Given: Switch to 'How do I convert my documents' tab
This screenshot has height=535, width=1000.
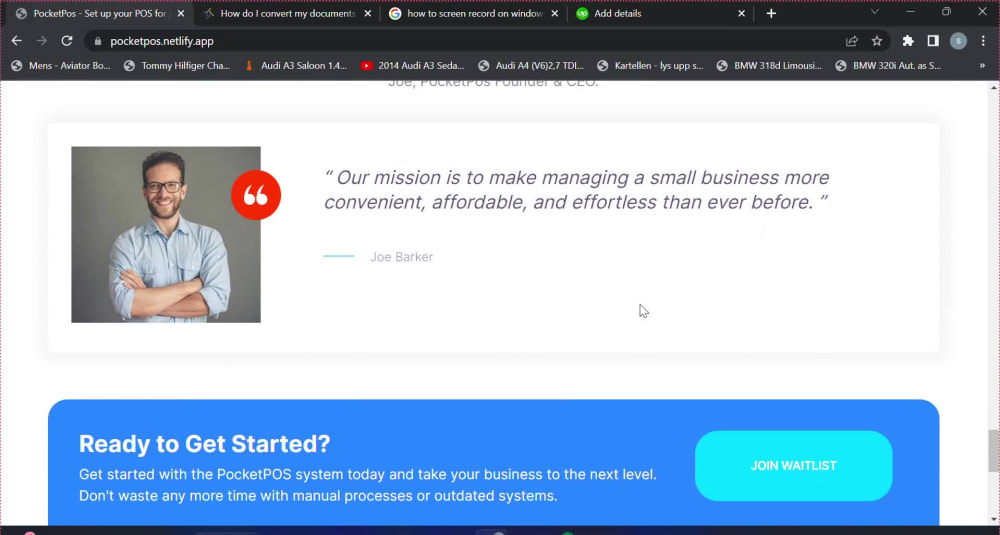Looking at the screenshot, I should (286, 13).
